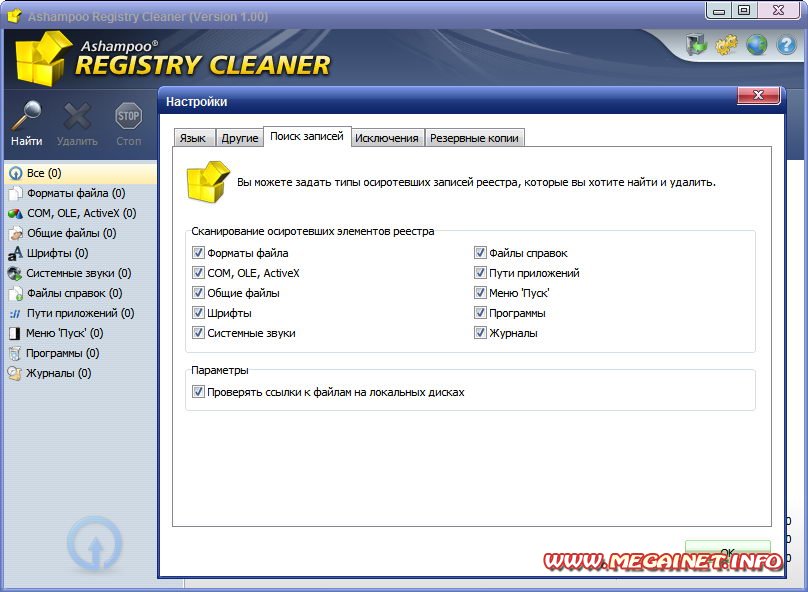Screen dimensions: 808x592
Task: Open the Резервные копии tab
Action: (x=475, y=138)
